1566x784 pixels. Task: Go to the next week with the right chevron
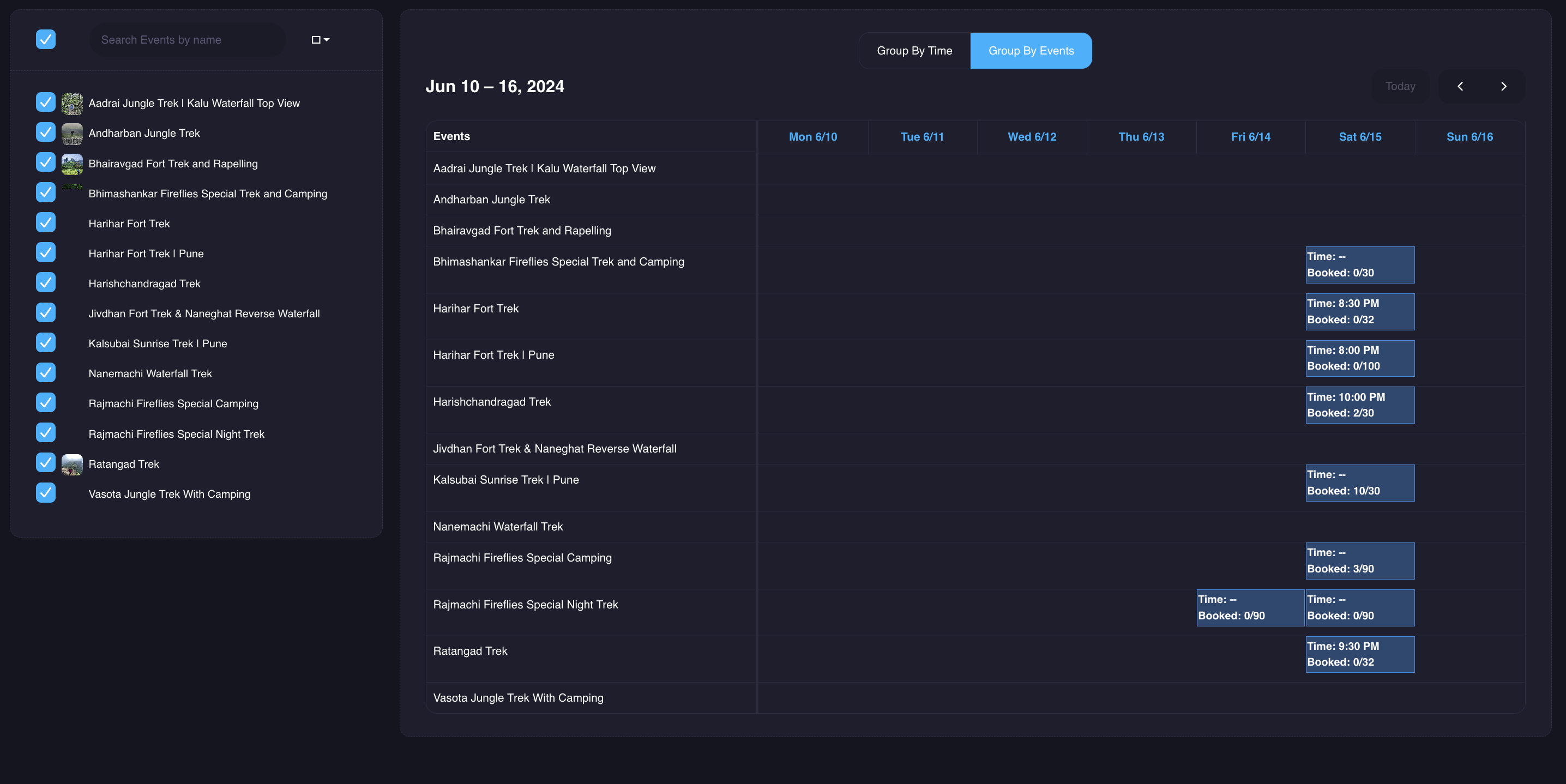1504,86
